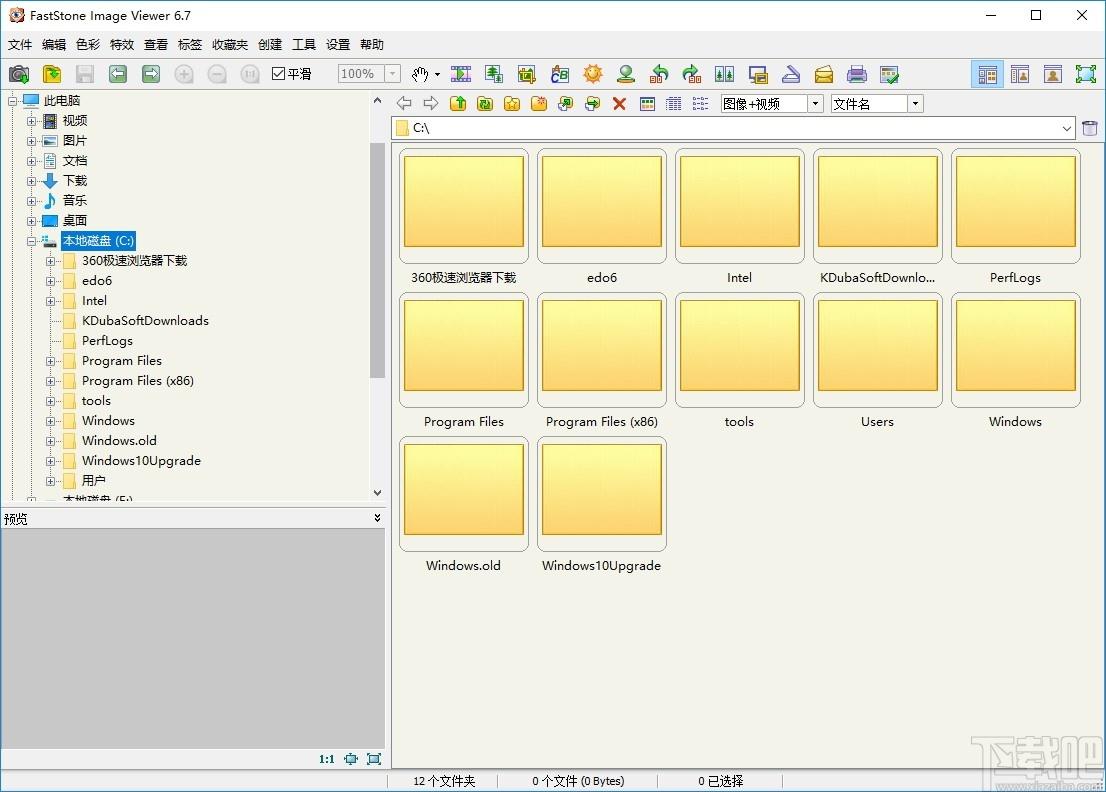Compare selected images side by side

724,74
